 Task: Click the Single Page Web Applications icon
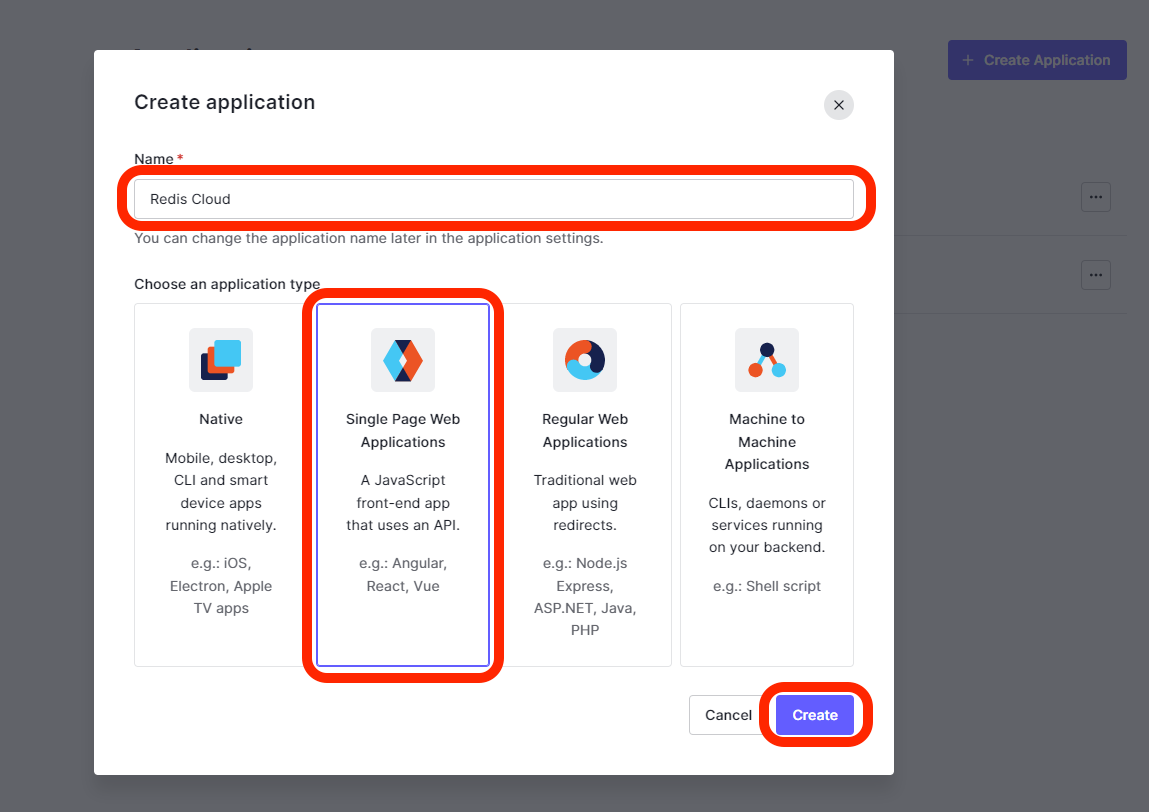pos(403,360)
